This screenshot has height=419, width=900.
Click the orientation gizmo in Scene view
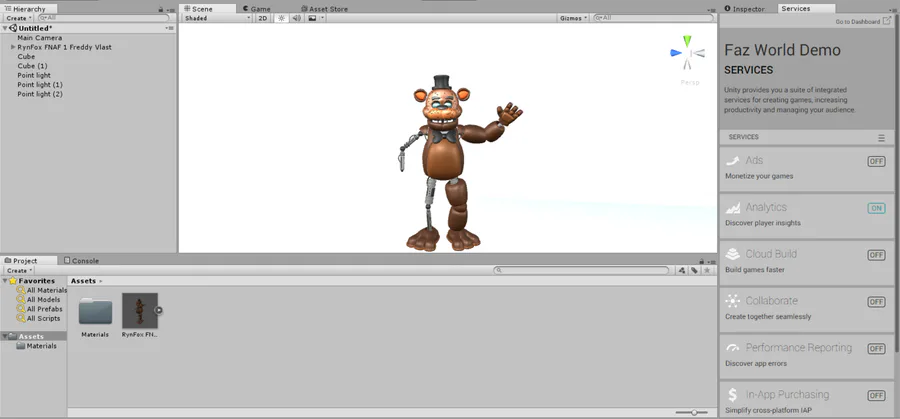click(x=688, y=53)
